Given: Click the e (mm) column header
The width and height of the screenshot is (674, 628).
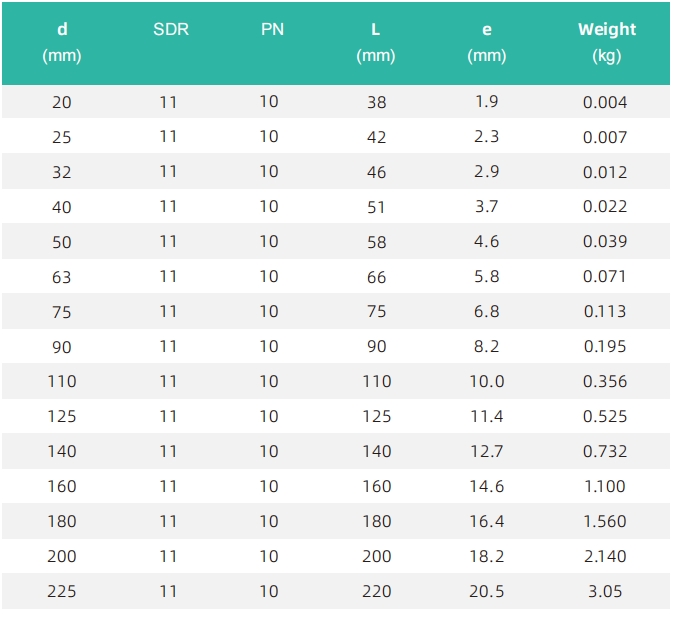Looking at the screenshot, I should (487, 42).
